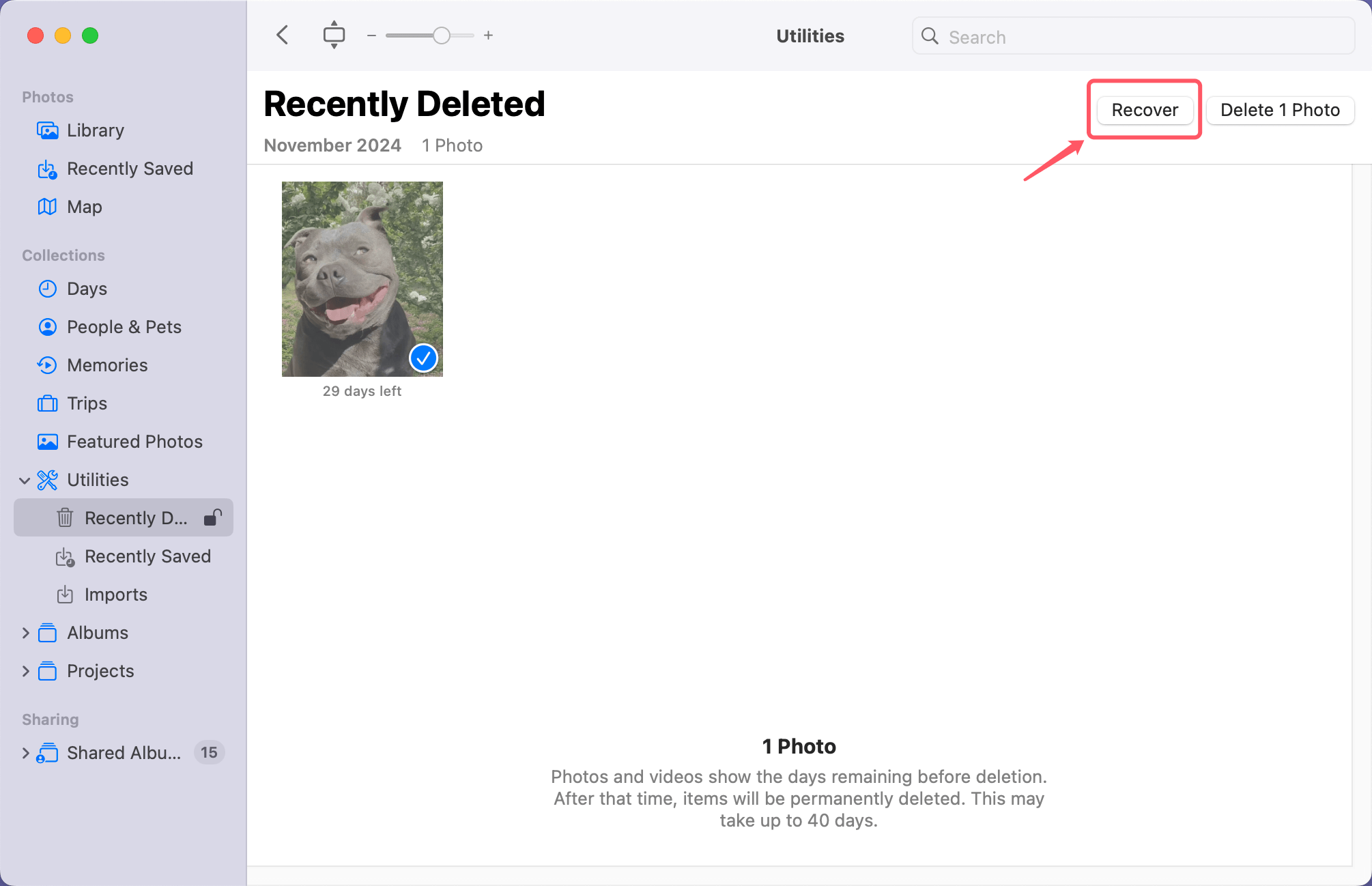Open Library in the sidebar
Screen dimensions: 1372x886
pos(95,130)
